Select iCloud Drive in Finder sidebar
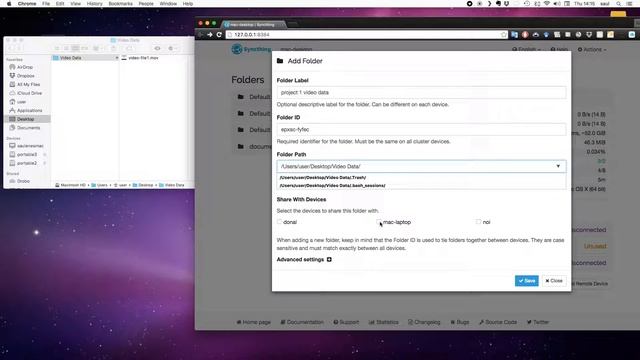640x360 pixels. (29, 93)
